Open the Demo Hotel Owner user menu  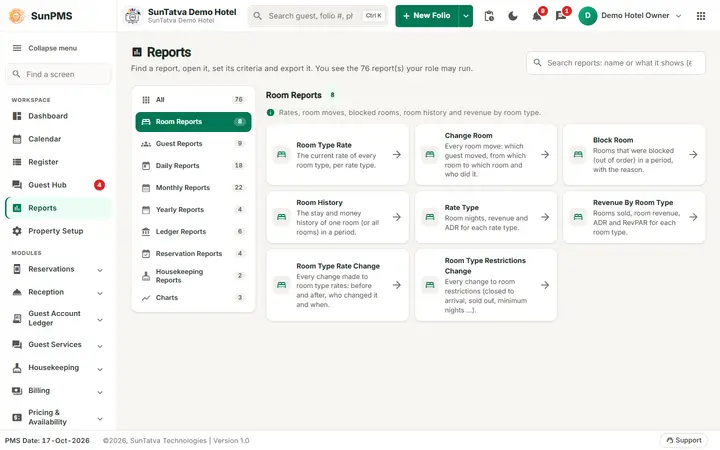(630, 16)
